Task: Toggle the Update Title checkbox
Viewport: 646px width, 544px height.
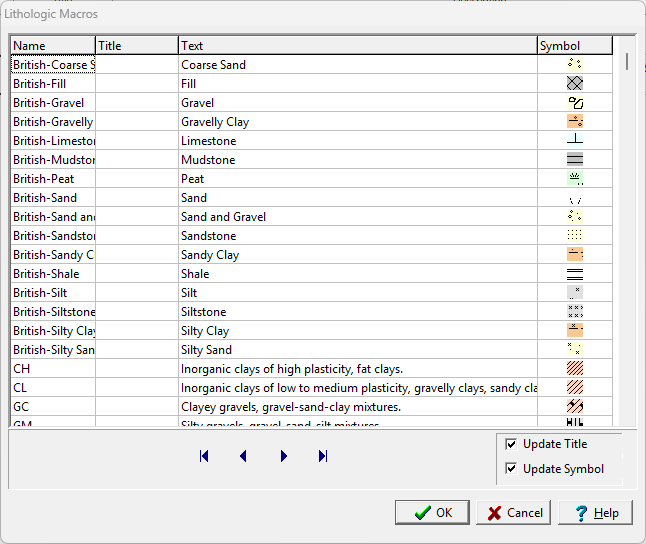Action: point(512,444)
